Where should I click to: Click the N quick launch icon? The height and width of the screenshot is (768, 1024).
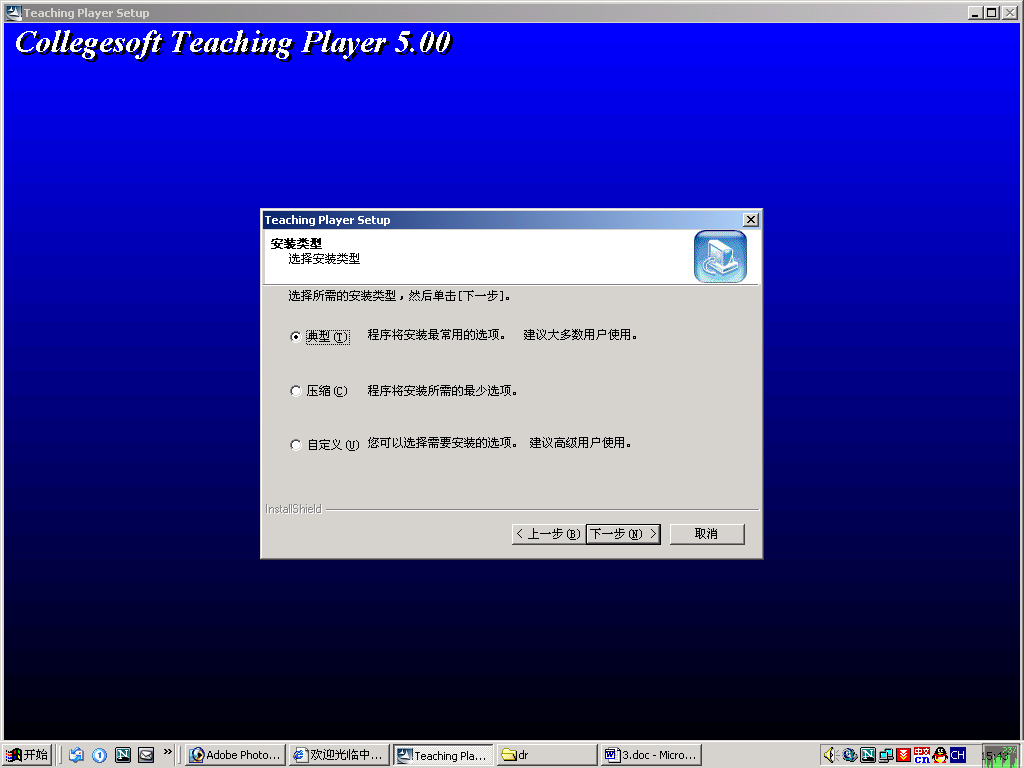pos(123,755)
